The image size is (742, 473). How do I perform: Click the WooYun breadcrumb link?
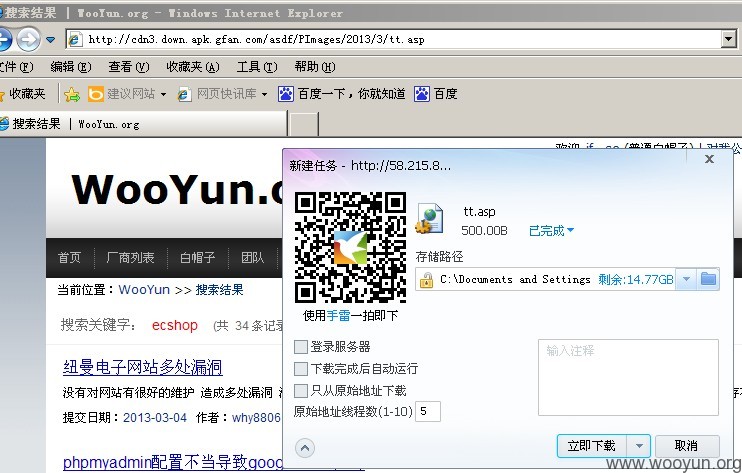tap(144, 289)
